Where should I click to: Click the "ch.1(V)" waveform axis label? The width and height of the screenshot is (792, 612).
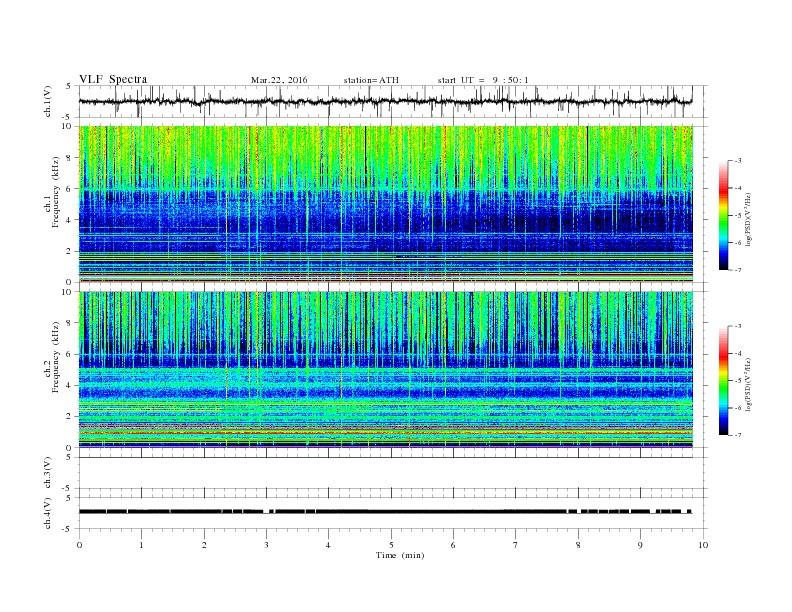(48, 102)
